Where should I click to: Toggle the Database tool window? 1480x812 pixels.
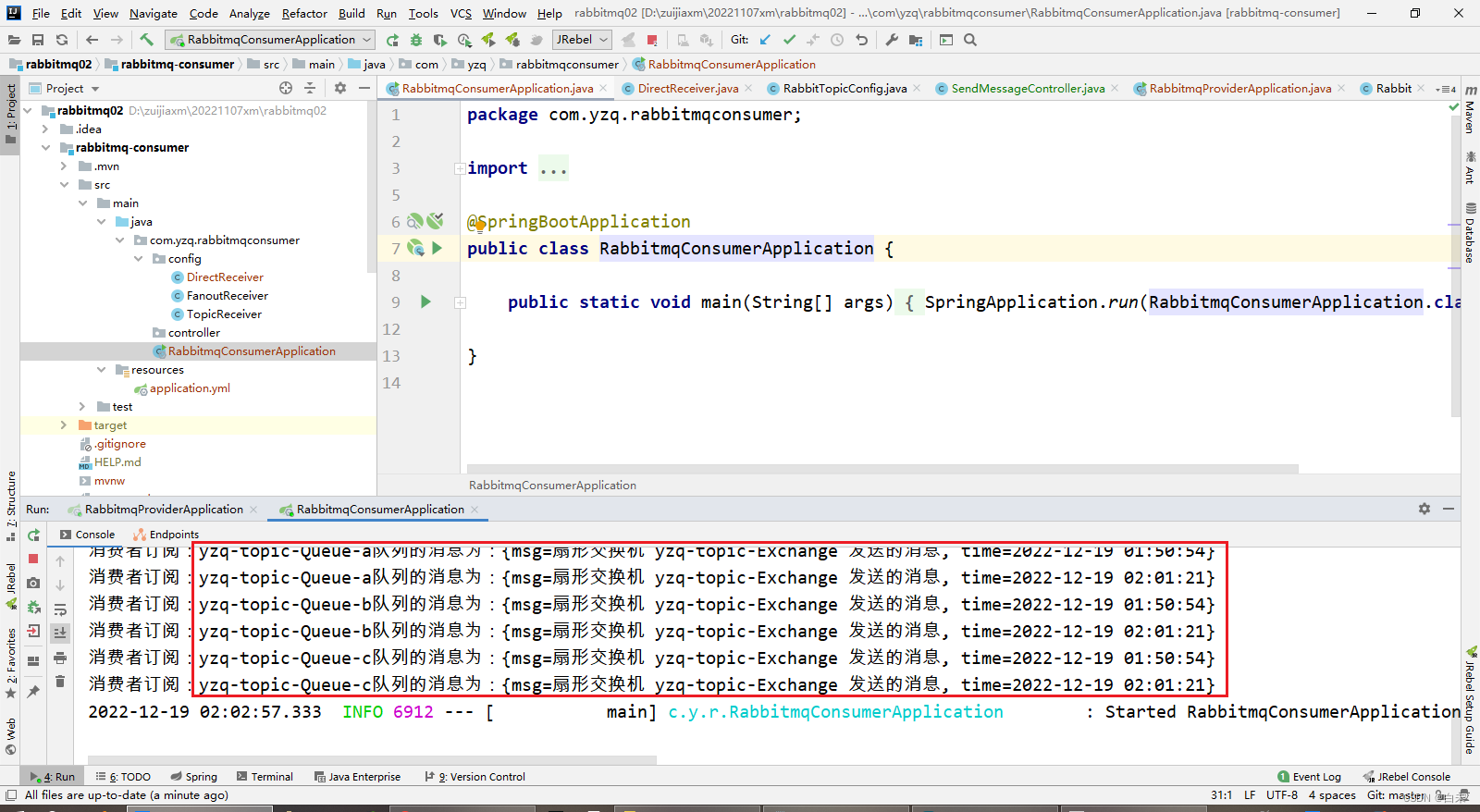coord(1470,232)
